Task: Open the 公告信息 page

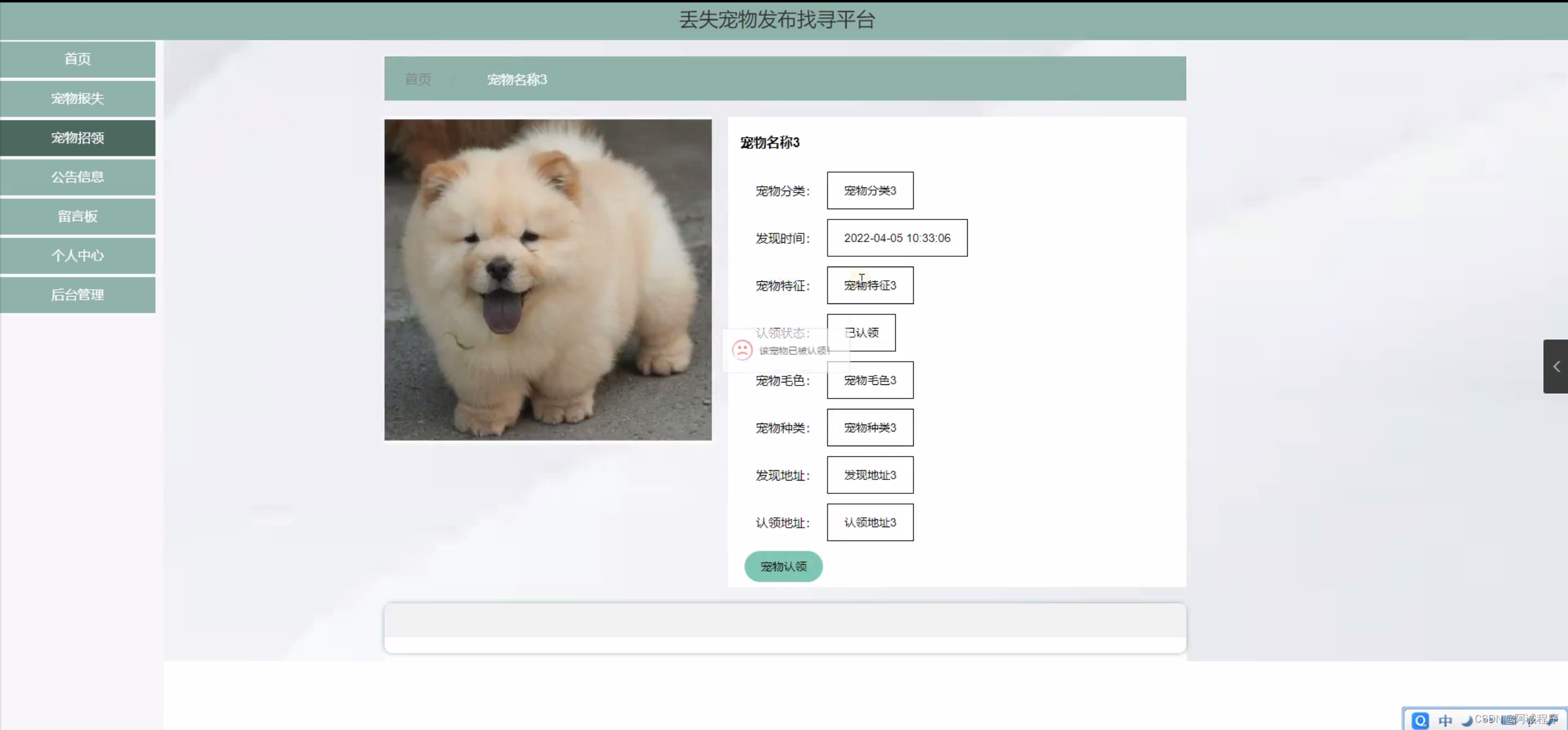Action: 78,177
